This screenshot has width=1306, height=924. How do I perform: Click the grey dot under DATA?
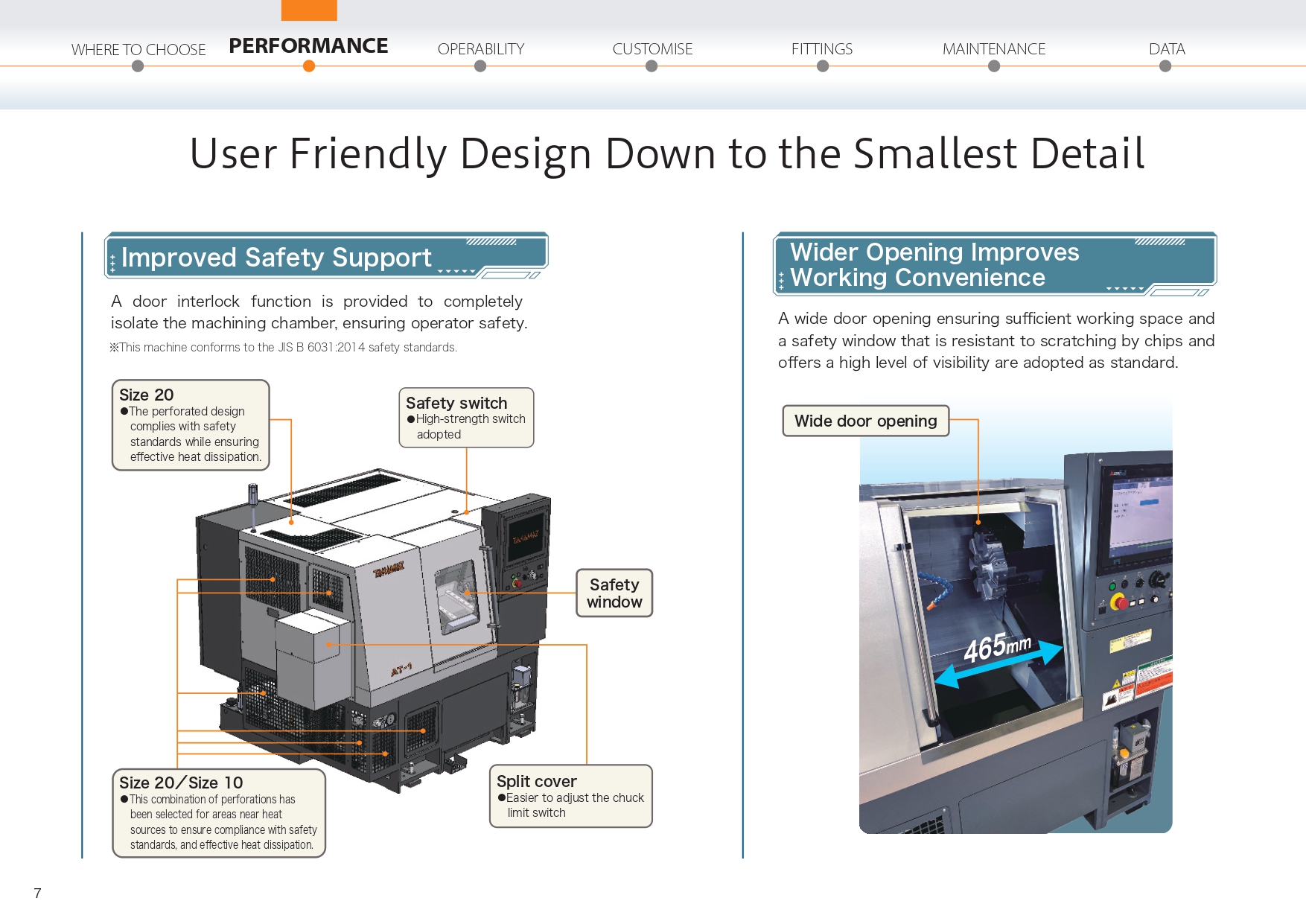click(1165, 66)
